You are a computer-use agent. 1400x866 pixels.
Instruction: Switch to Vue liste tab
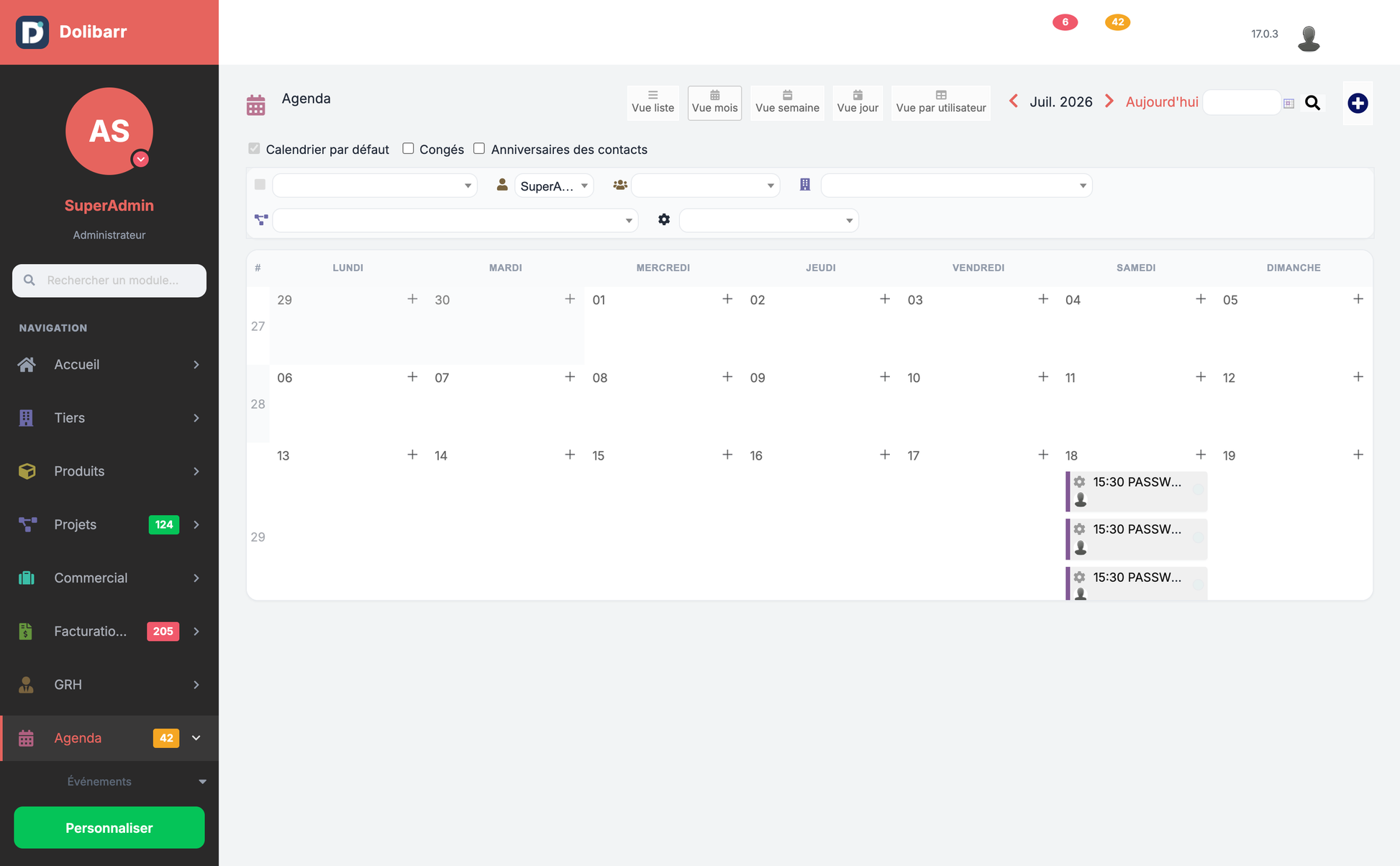653,103
